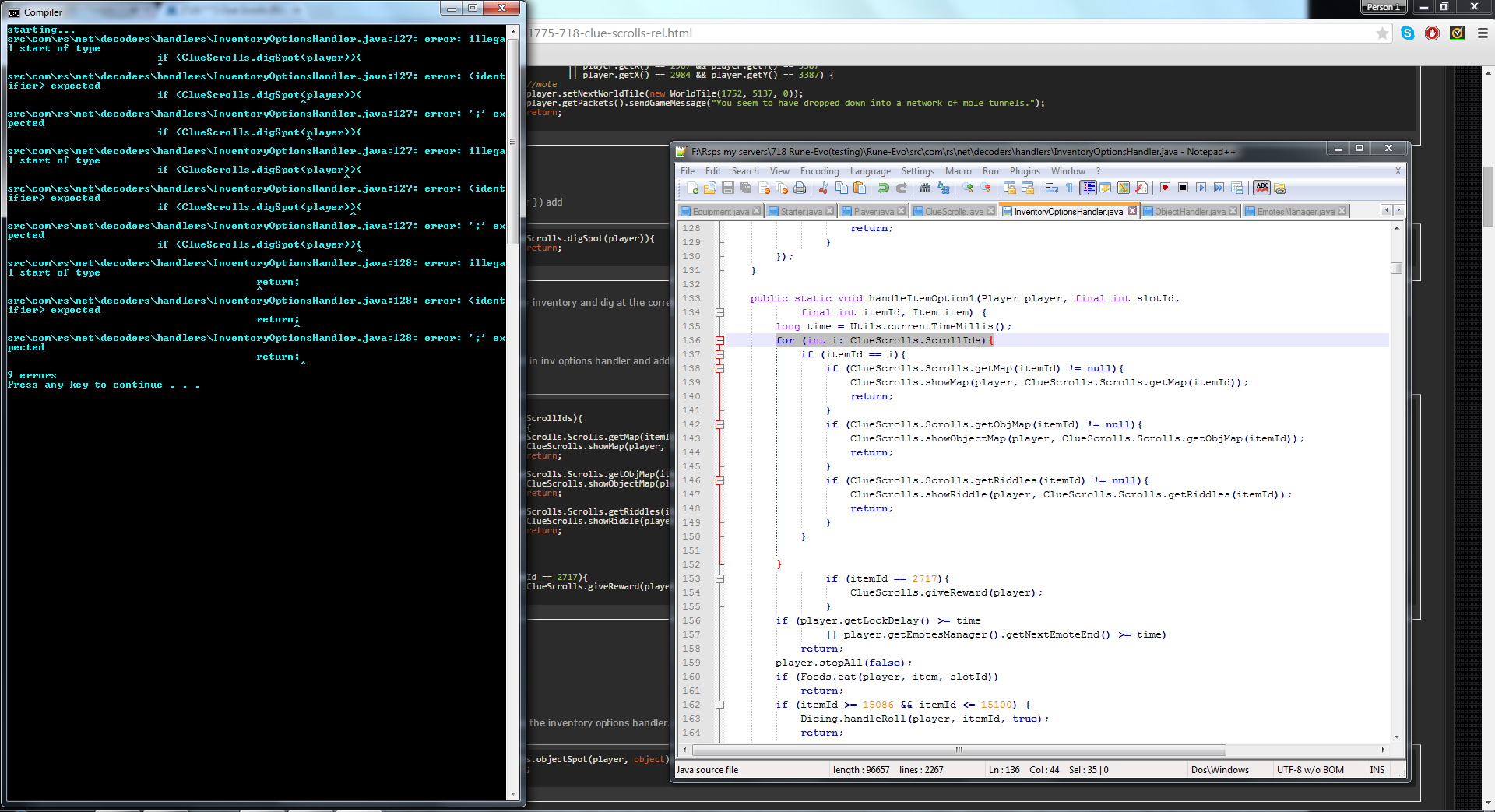This screenshot has height=812, width=1495.
Task: Click the AdBlock stop-hand extension icon
Action: click(1432, 33)
